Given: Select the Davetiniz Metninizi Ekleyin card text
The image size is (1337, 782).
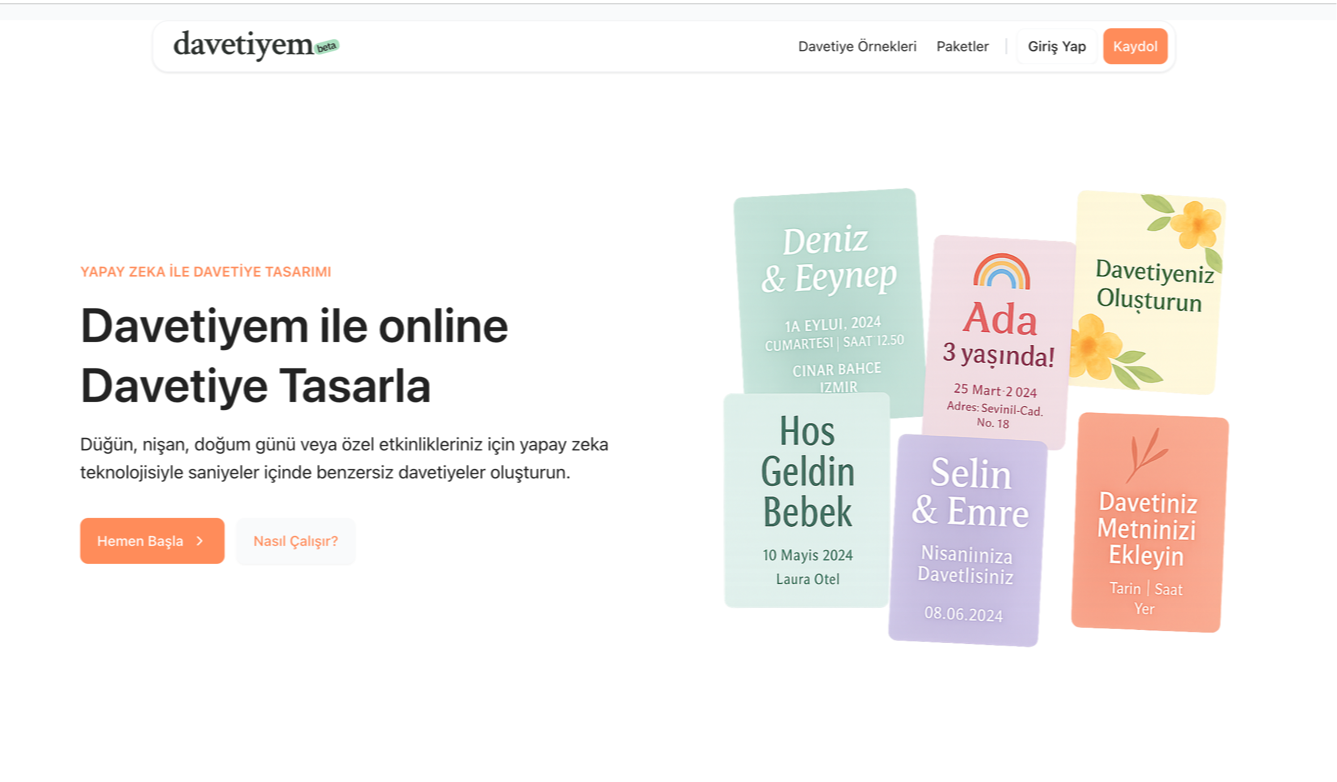Looking at the screenshot, I should pos(1147,529).
